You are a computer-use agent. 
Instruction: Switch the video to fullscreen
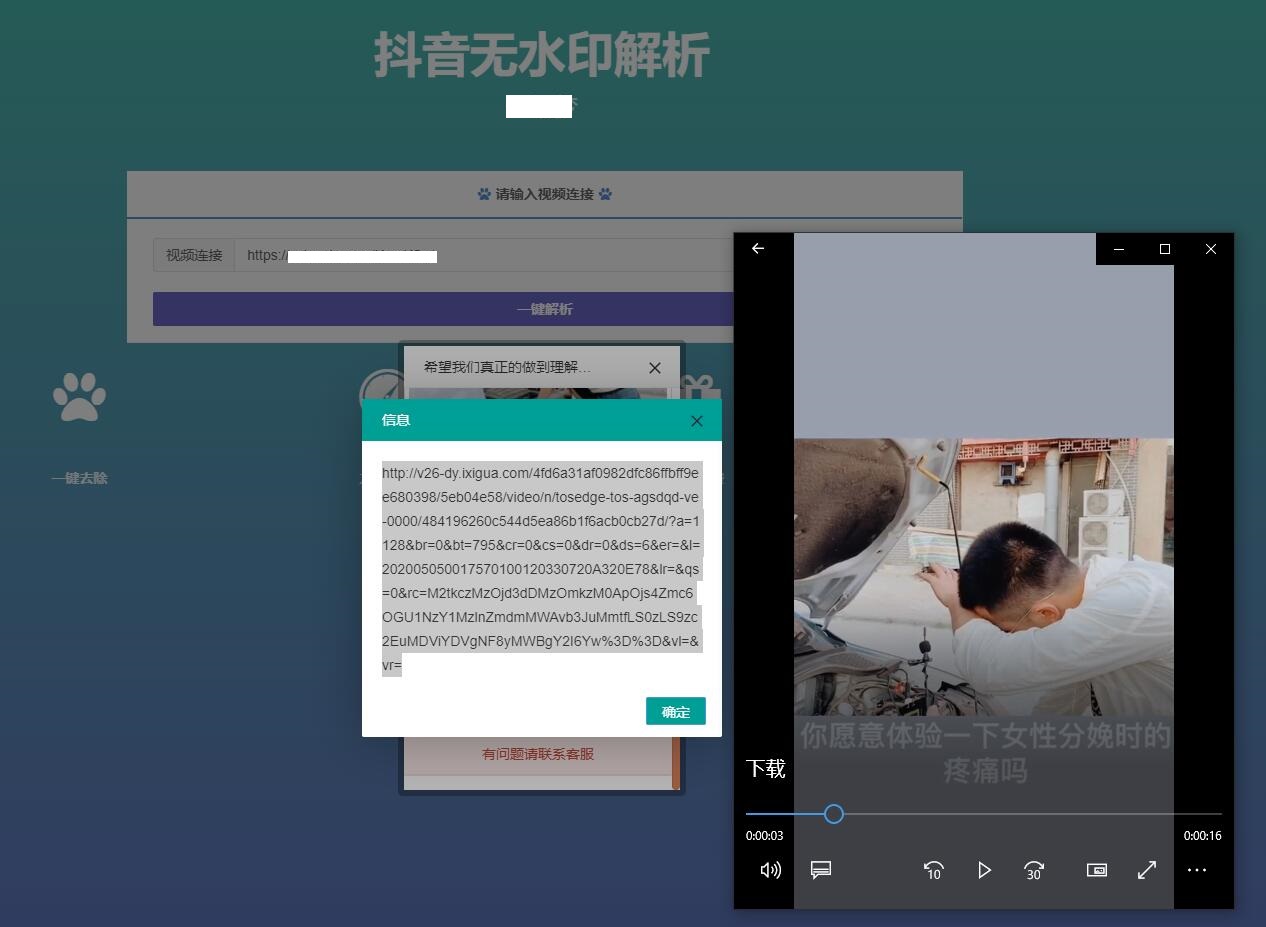point(1146,870)
